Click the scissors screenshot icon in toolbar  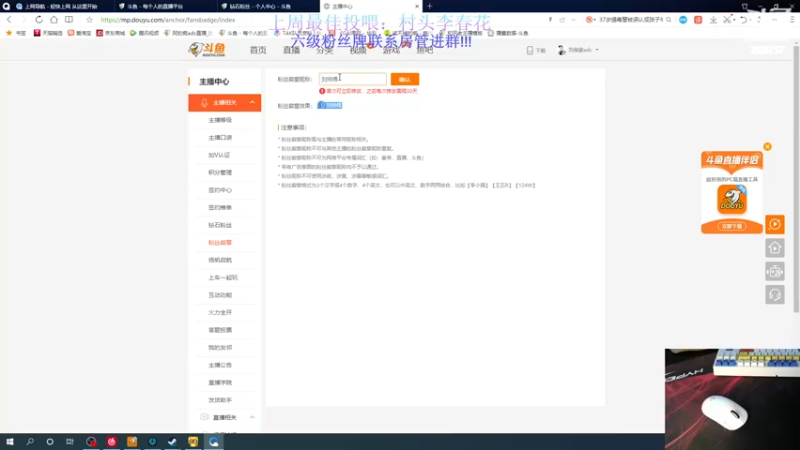coord(727,19)
